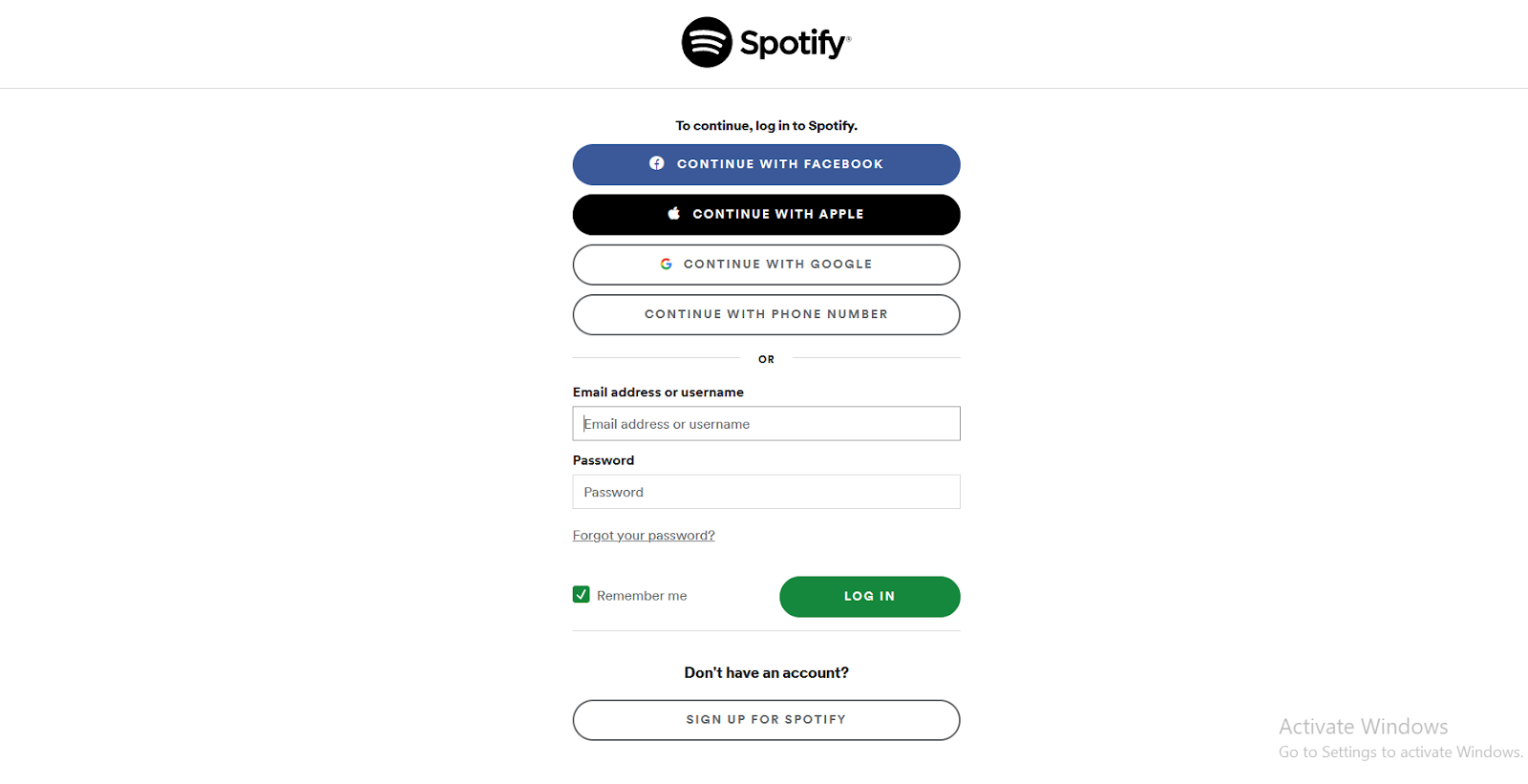Click the Apple icon on the black button
This screenshot has height=784, width=1528.
click(673, 213)
